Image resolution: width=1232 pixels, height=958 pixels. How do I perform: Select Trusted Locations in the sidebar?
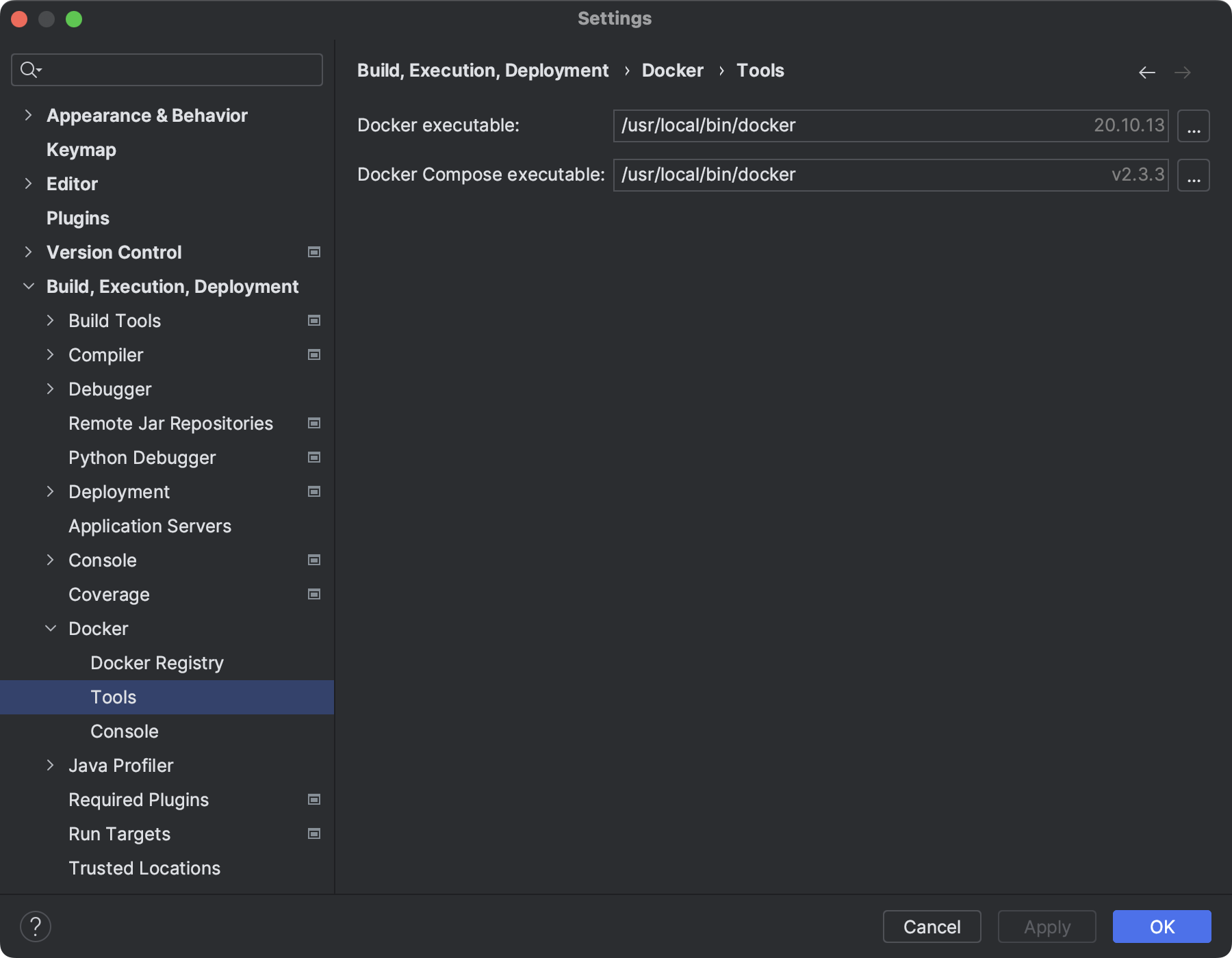144,868
